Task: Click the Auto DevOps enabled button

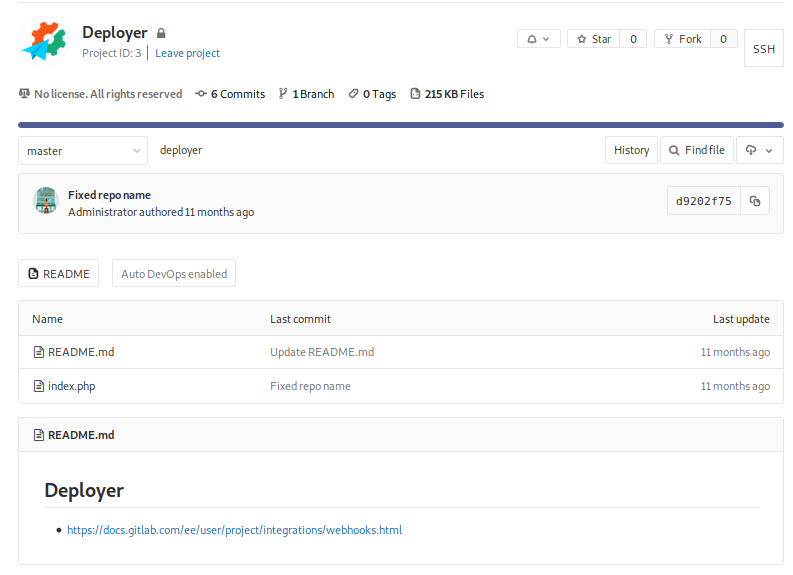Action: (x=174, y=274)
